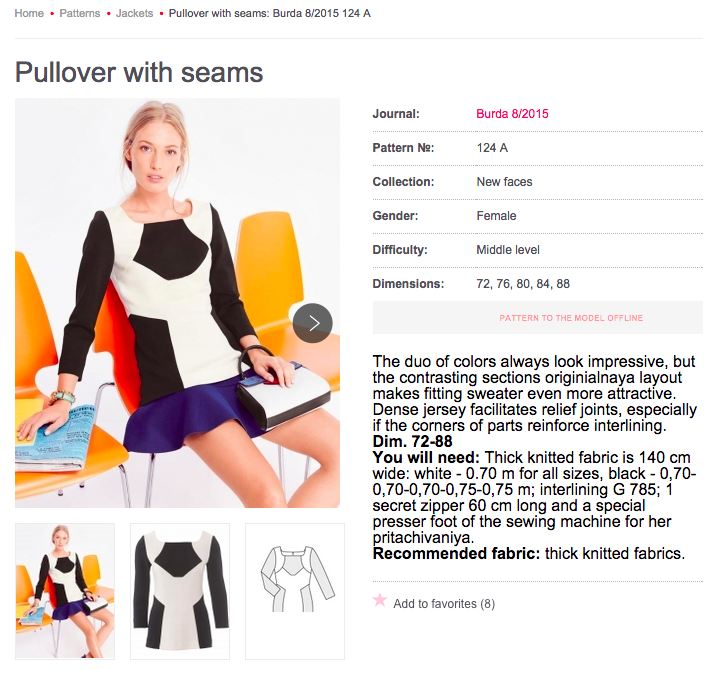Click the New faces collection value
The width and height of the screenshot is (714, 674).
pyautogui.click(x=504, y=182)
